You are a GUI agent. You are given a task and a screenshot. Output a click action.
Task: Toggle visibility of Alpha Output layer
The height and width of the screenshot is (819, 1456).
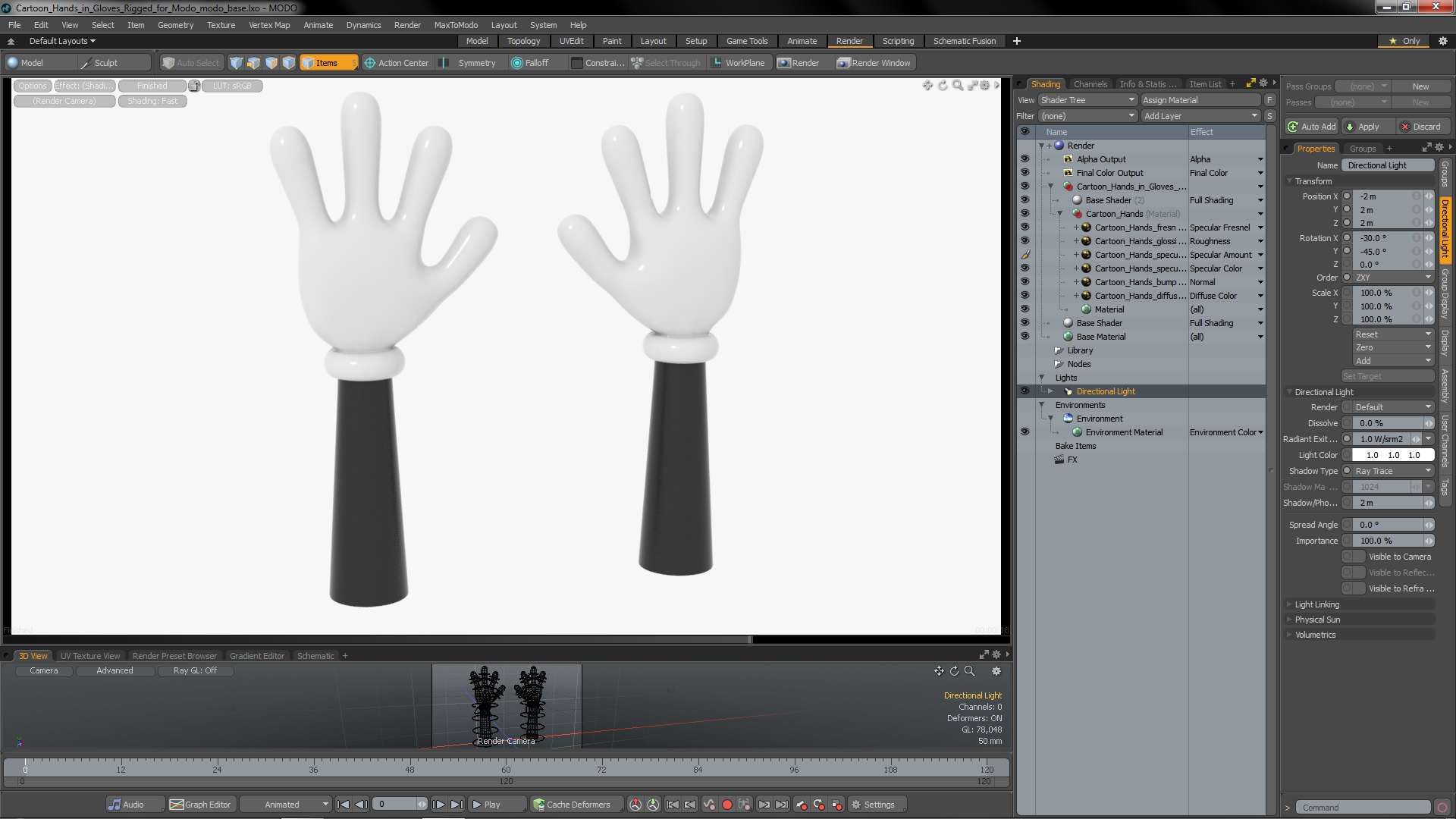(x=1025, y=159)
